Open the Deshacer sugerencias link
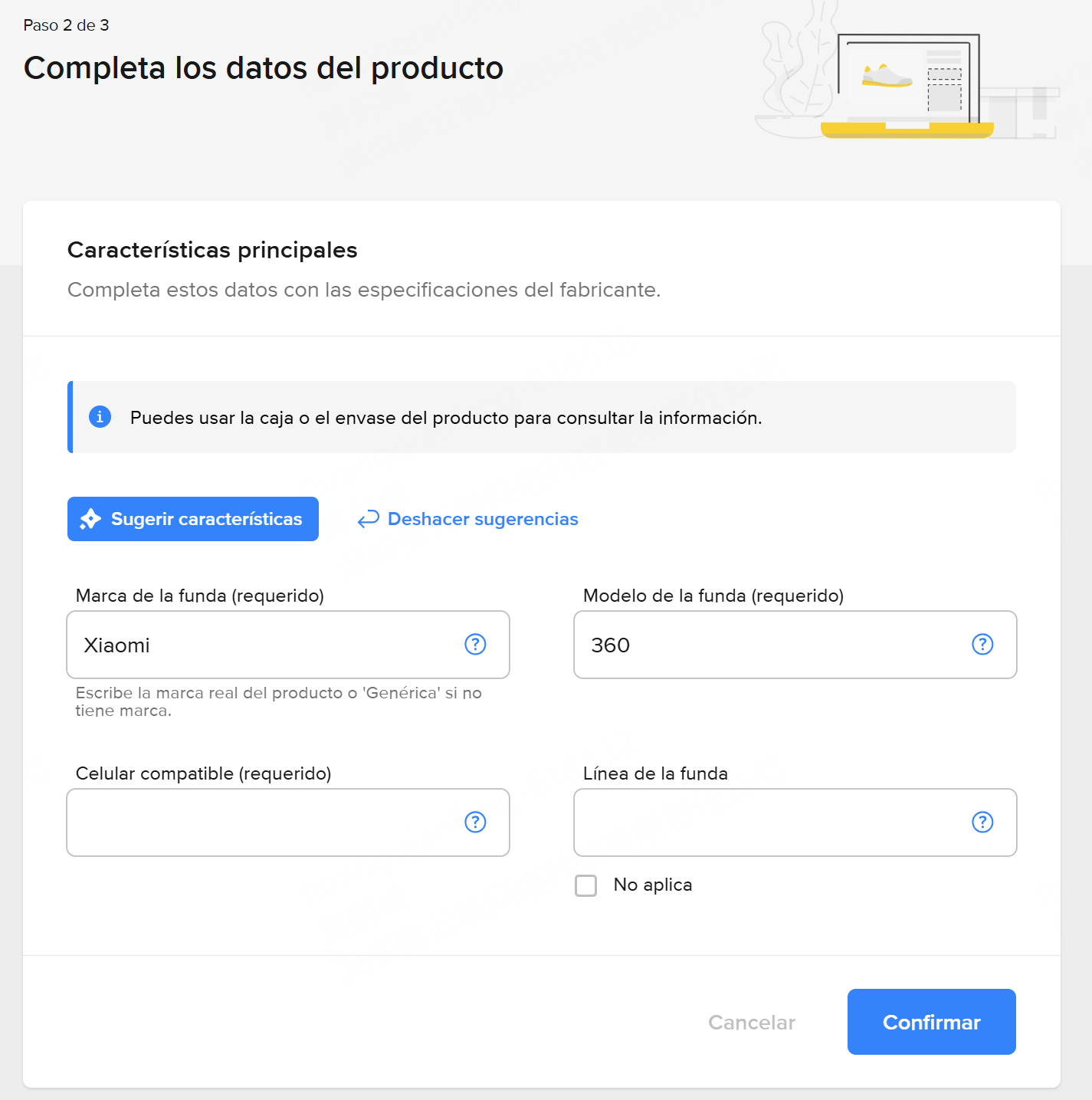 (482, 519)
